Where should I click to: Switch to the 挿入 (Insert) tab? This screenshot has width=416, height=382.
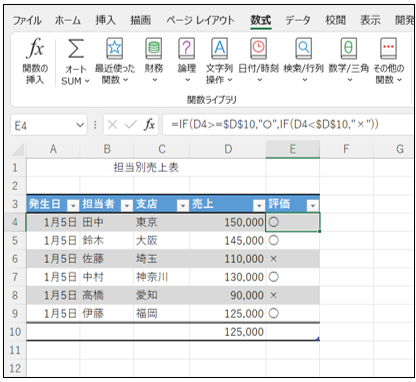click(106, 21)
